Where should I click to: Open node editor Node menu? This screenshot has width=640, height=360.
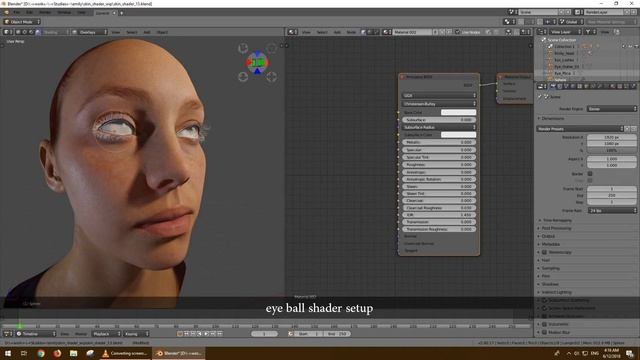coord(351,32)
